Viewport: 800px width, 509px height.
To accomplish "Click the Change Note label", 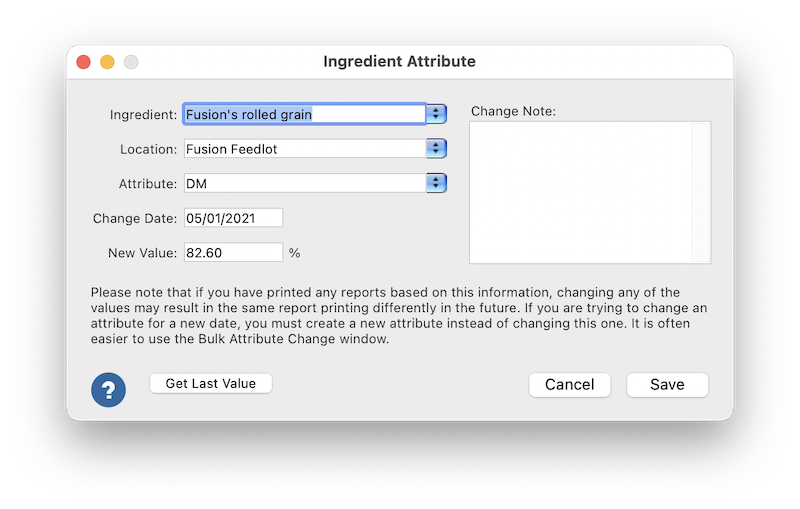I will tap(513, 111).
